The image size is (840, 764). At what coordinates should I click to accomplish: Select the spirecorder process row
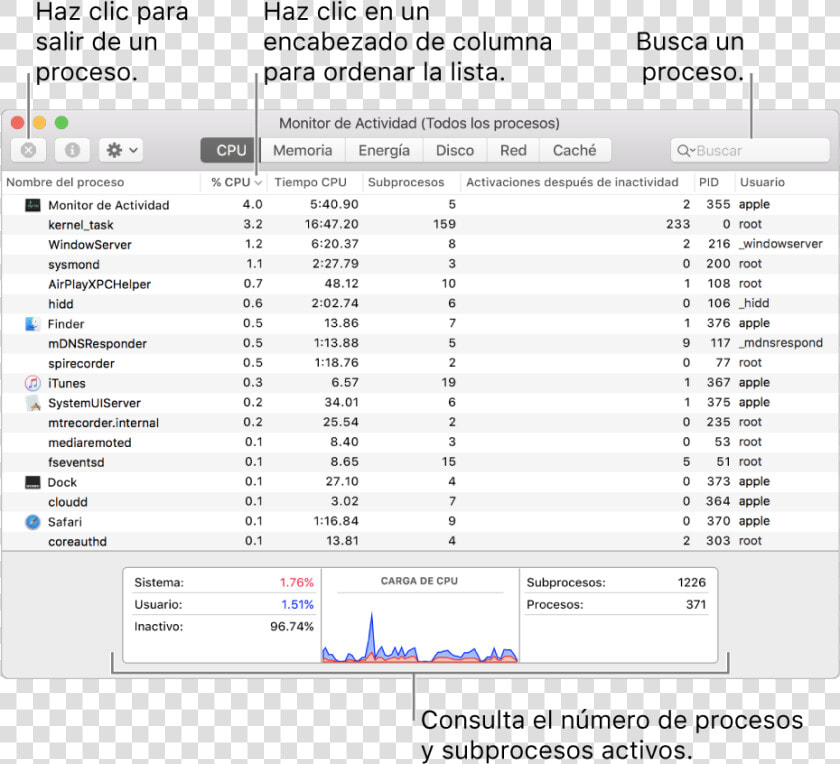coord(420,363)
